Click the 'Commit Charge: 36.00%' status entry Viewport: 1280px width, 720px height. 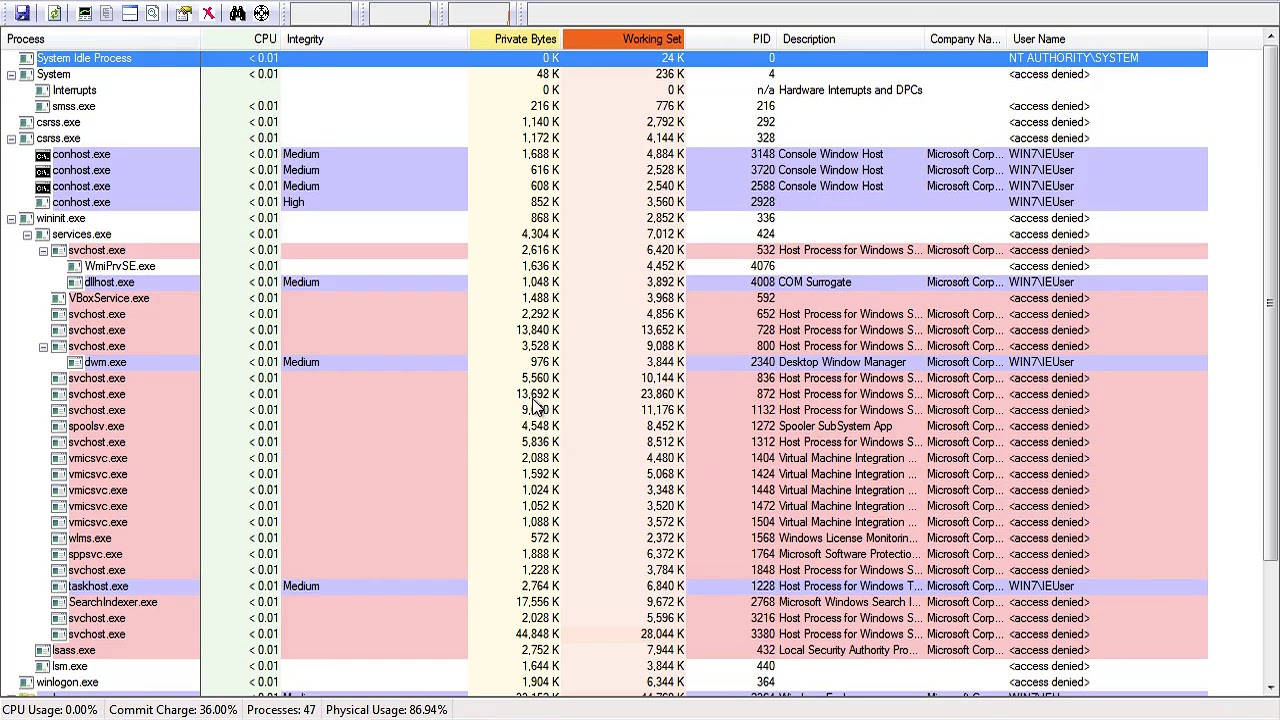click(173, 710)
